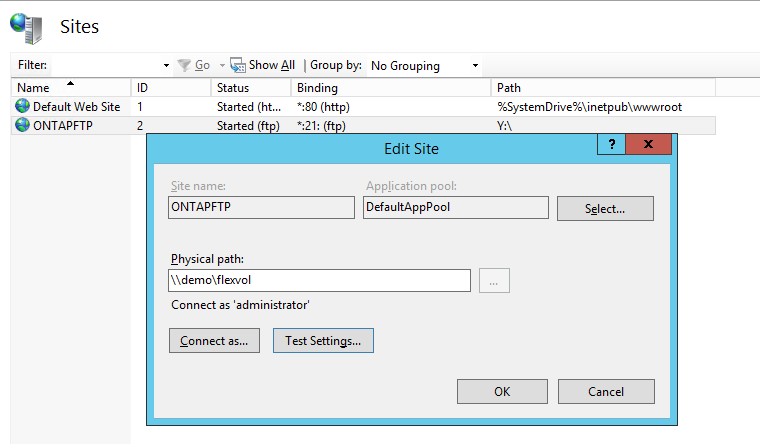Select the 'Default Web Site' row name

77,107
